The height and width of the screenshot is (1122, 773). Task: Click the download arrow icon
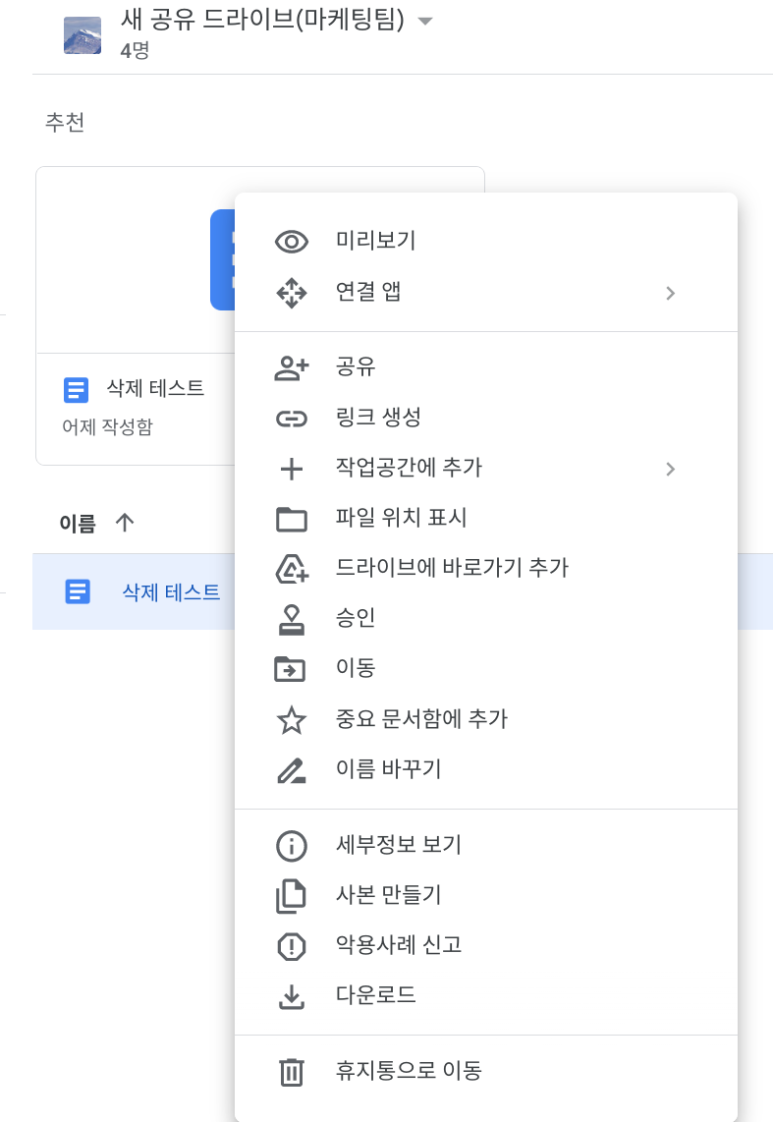(291, 997)
